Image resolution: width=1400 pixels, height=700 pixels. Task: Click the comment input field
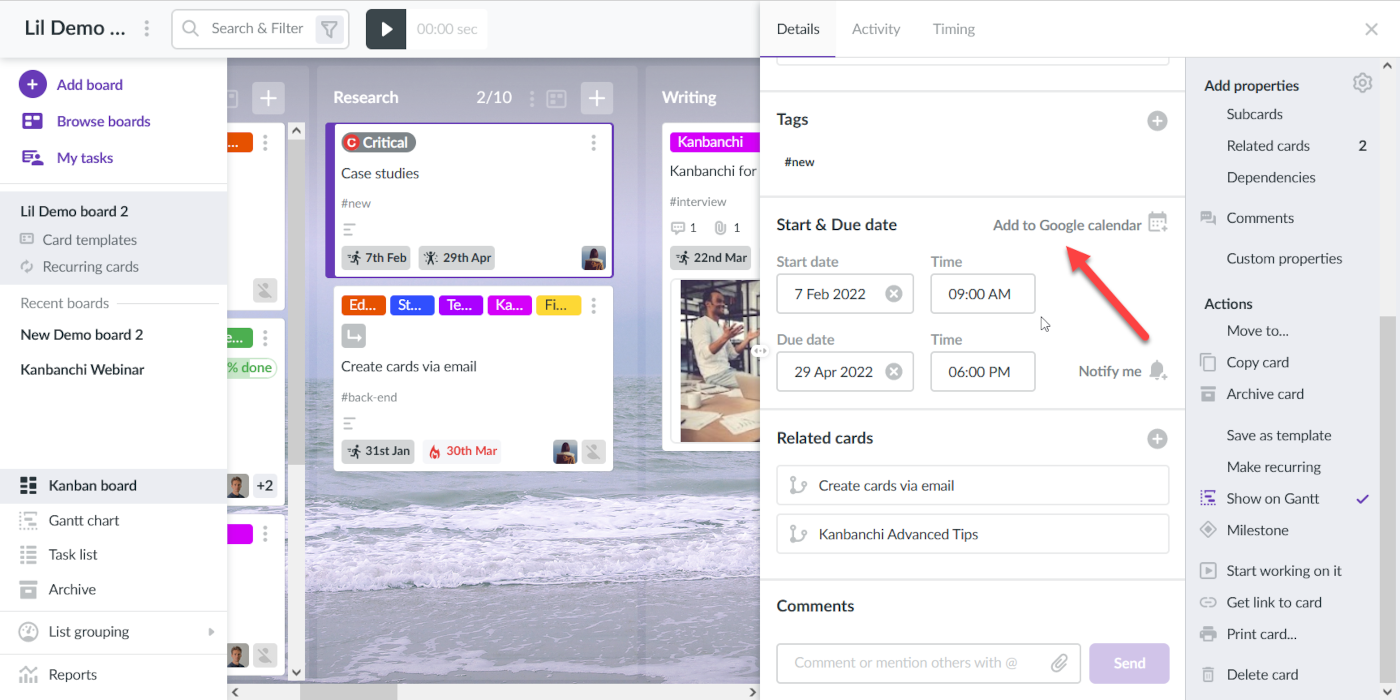(x=928, y=663)
